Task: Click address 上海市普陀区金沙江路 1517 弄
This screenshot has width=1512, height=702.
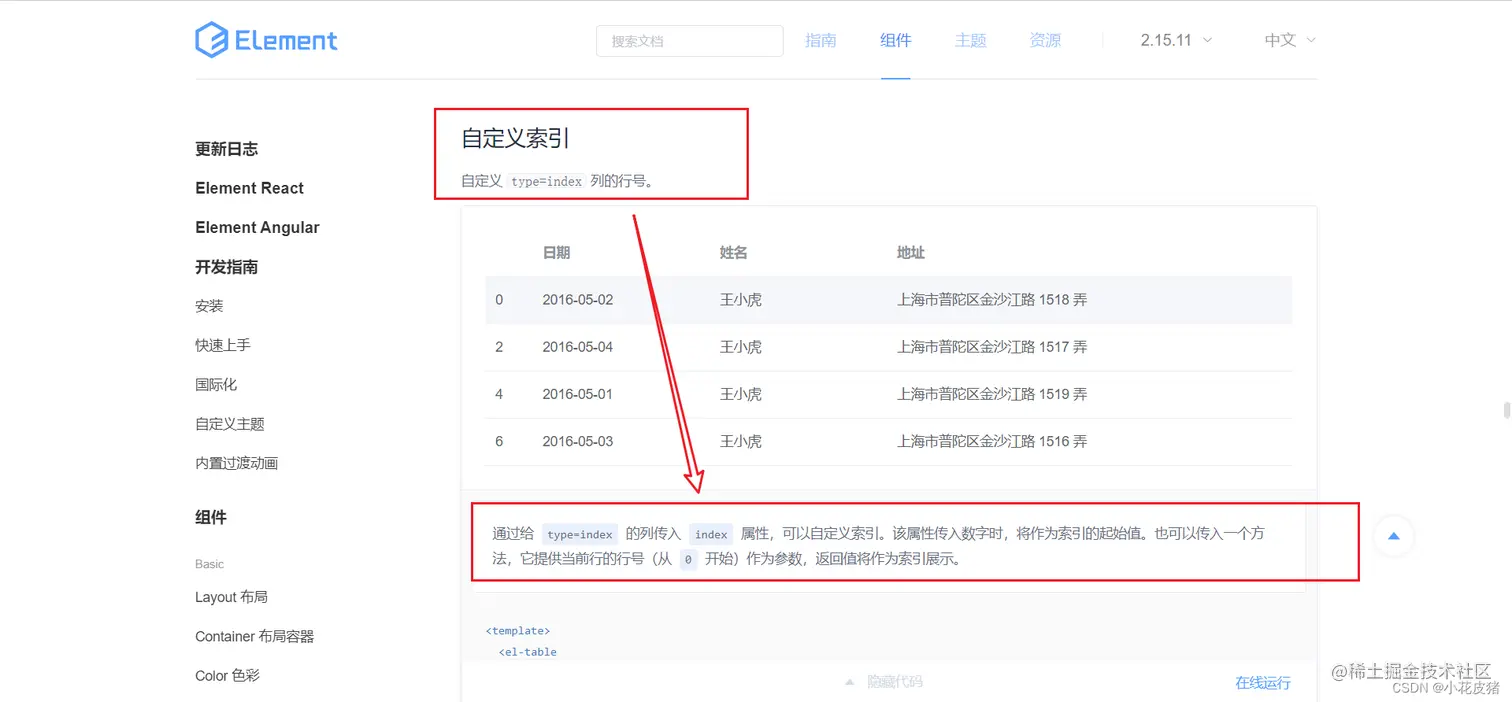Action: coord(992,347)
